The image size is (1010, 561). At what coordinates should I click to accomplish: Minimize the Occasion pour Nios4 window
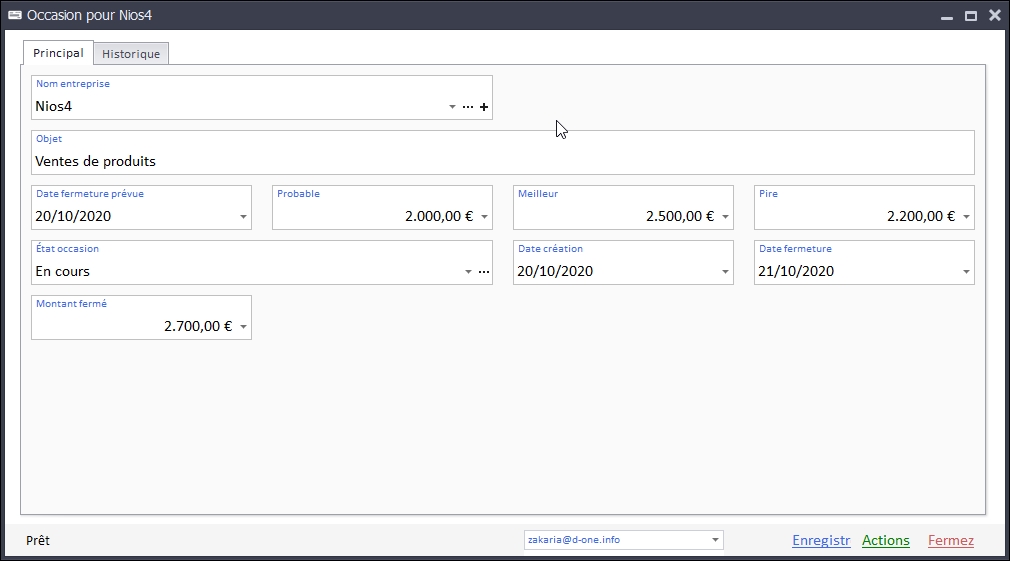946,16
